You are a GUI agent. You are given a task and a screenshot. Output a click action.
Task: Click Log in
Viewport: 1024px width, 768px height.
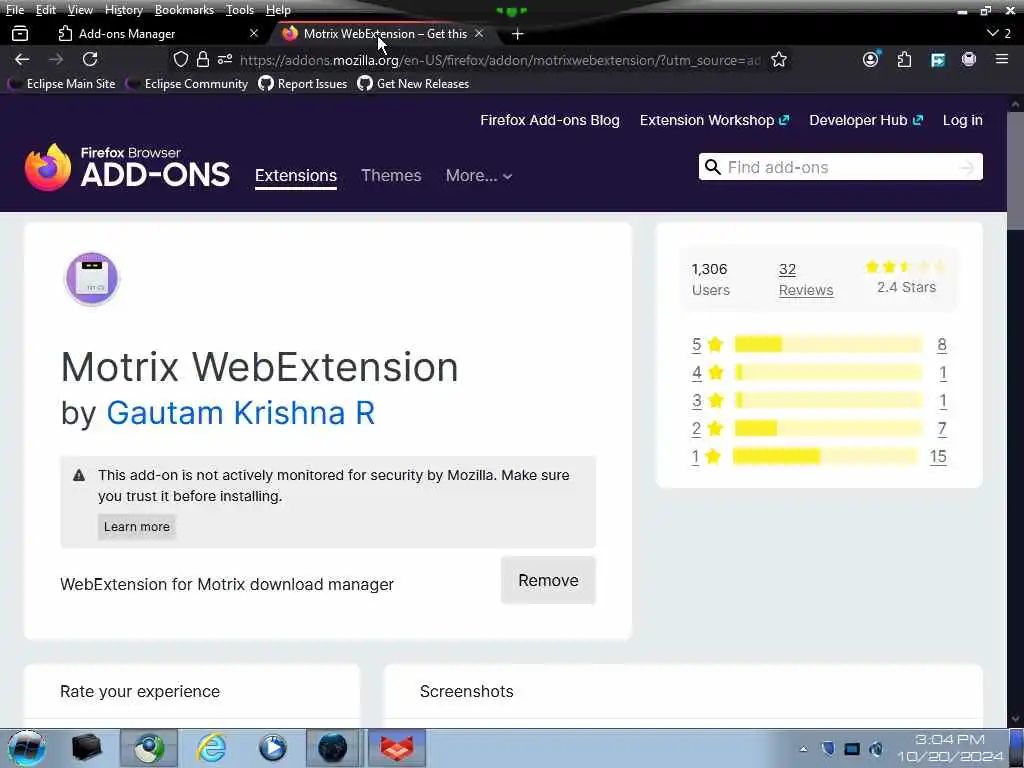coord(963,120)
